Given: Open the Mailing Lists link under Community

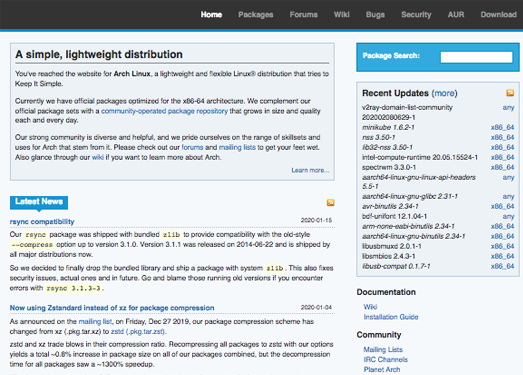Looking at the screenshot, I should pyautogui.click(x=383, y=350).
